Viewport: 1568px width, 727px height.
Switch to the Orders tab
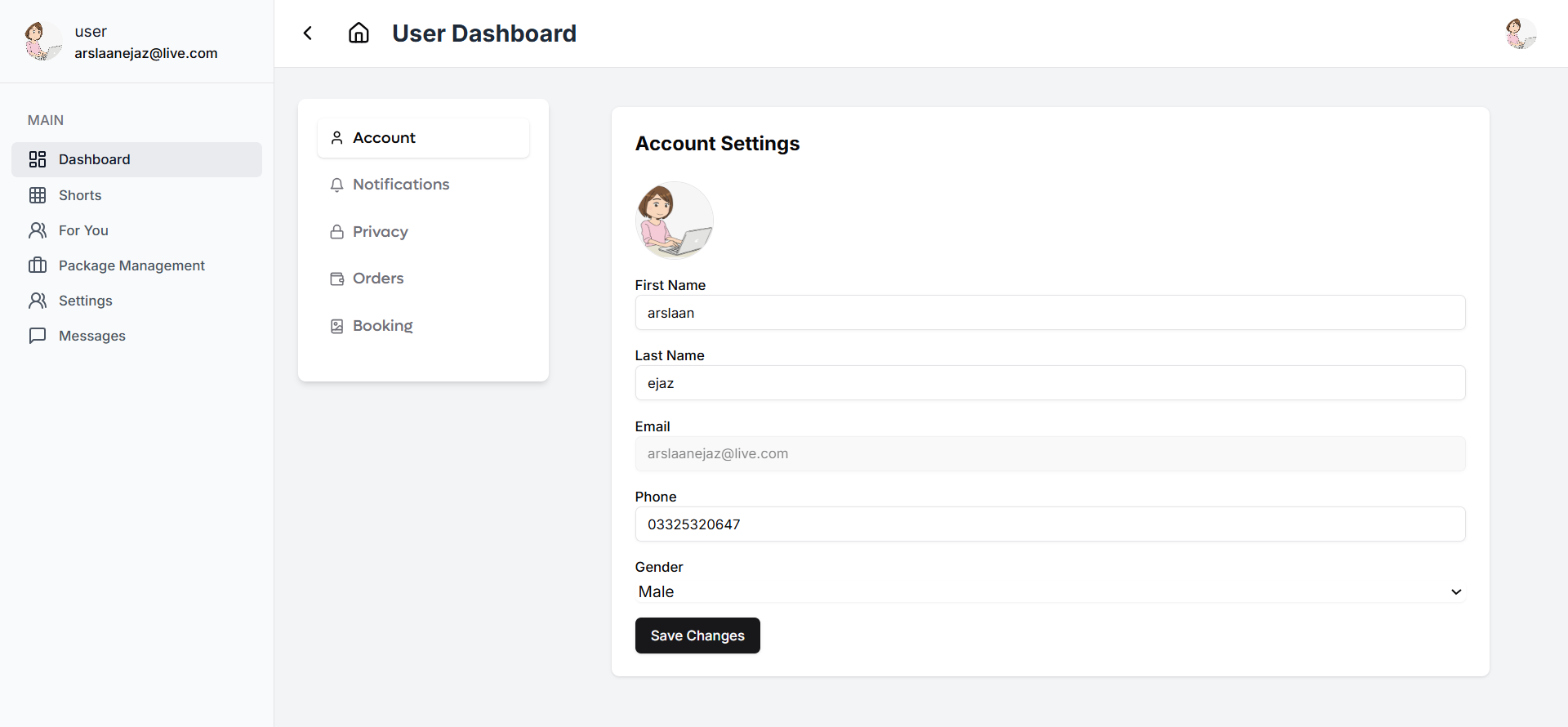click(x=378, y=279)
